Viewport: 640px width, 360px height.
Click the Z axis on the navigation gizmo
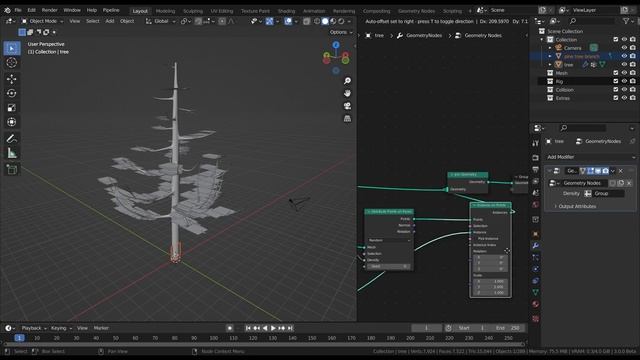pos(336,45)
